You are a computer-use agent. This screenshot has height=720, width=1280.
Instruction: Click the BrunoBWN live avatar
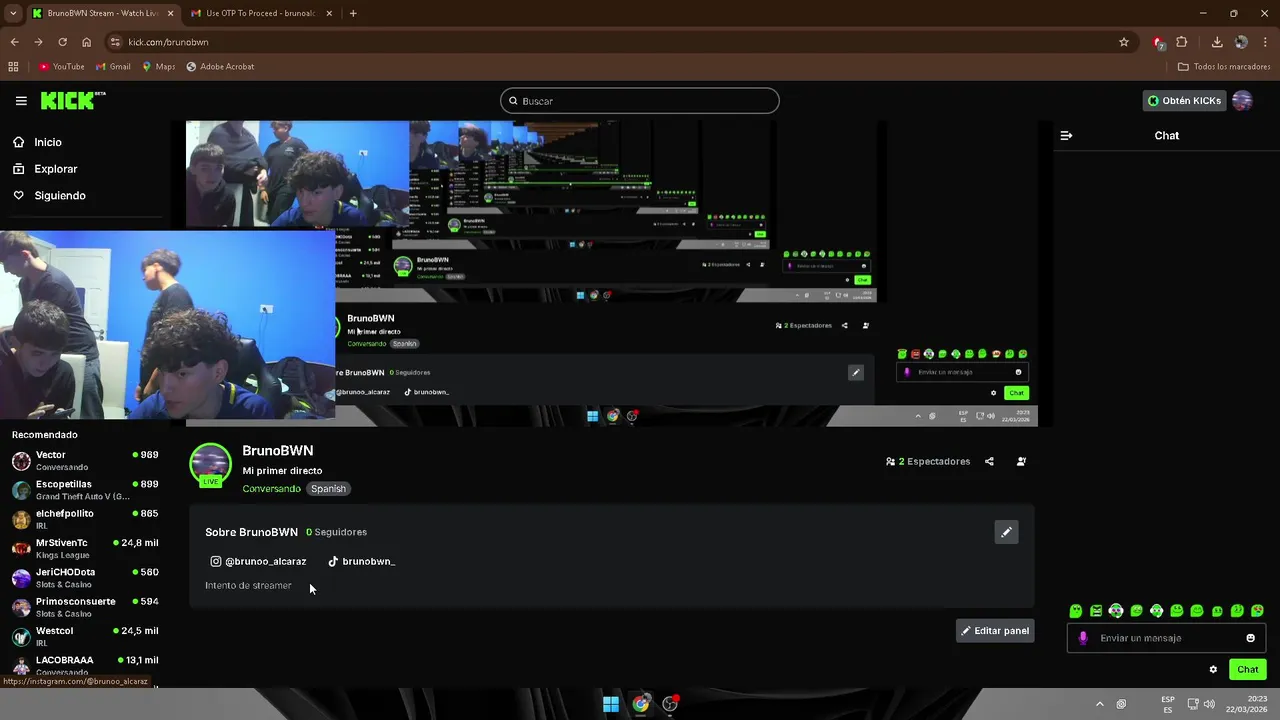[210, 465]
